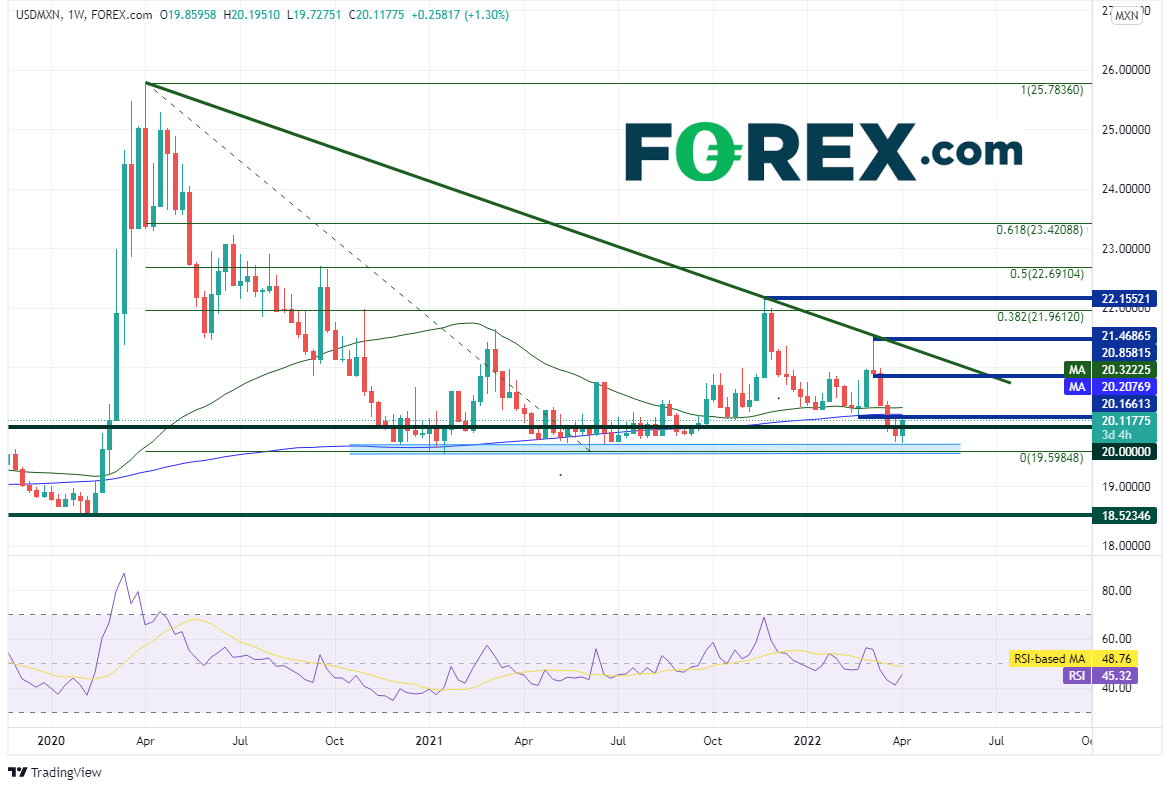Image resolution: width=1172 pixels, height=790 pixels.
Task: Select the 1(25.78360) Fibonacci label
Action: point(1051,90)
